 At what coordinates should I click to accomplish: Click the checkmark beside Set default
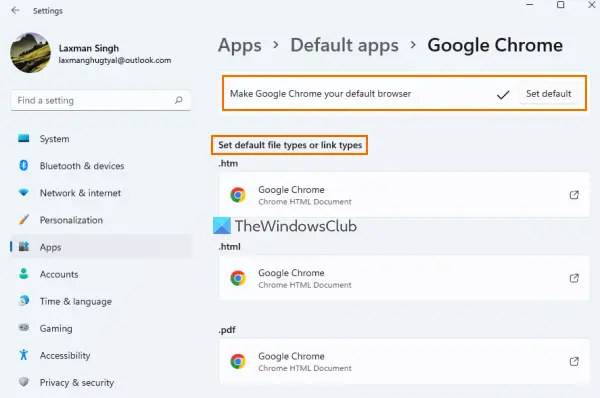click(503, 95)
